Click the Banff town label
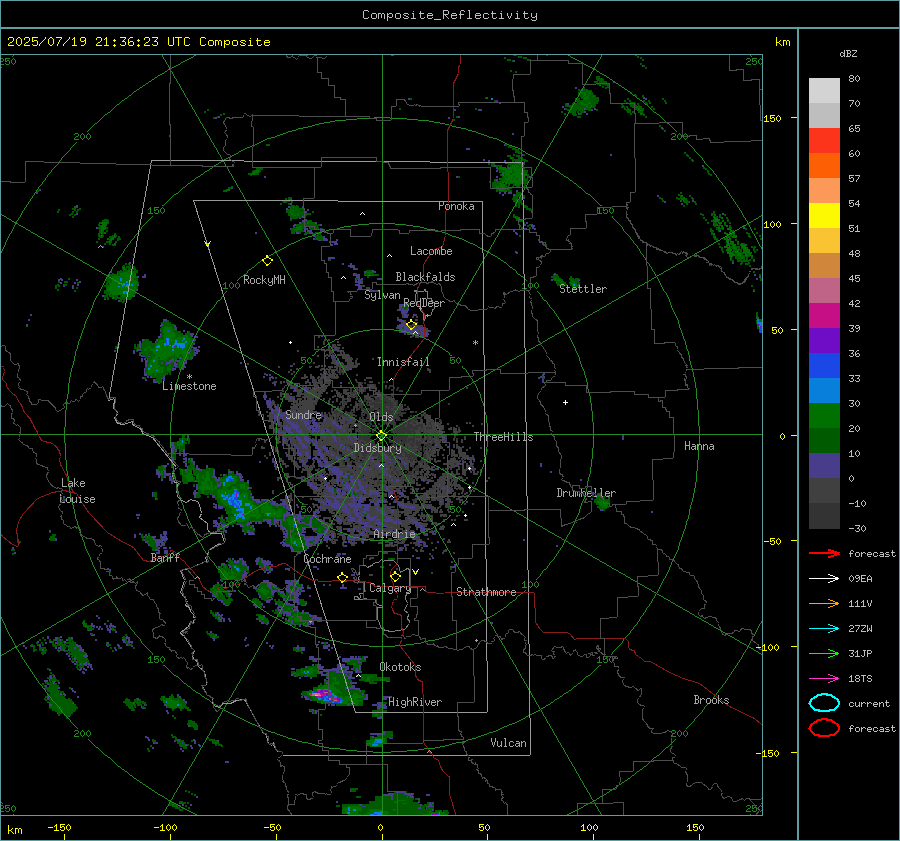 click(165, 557)
